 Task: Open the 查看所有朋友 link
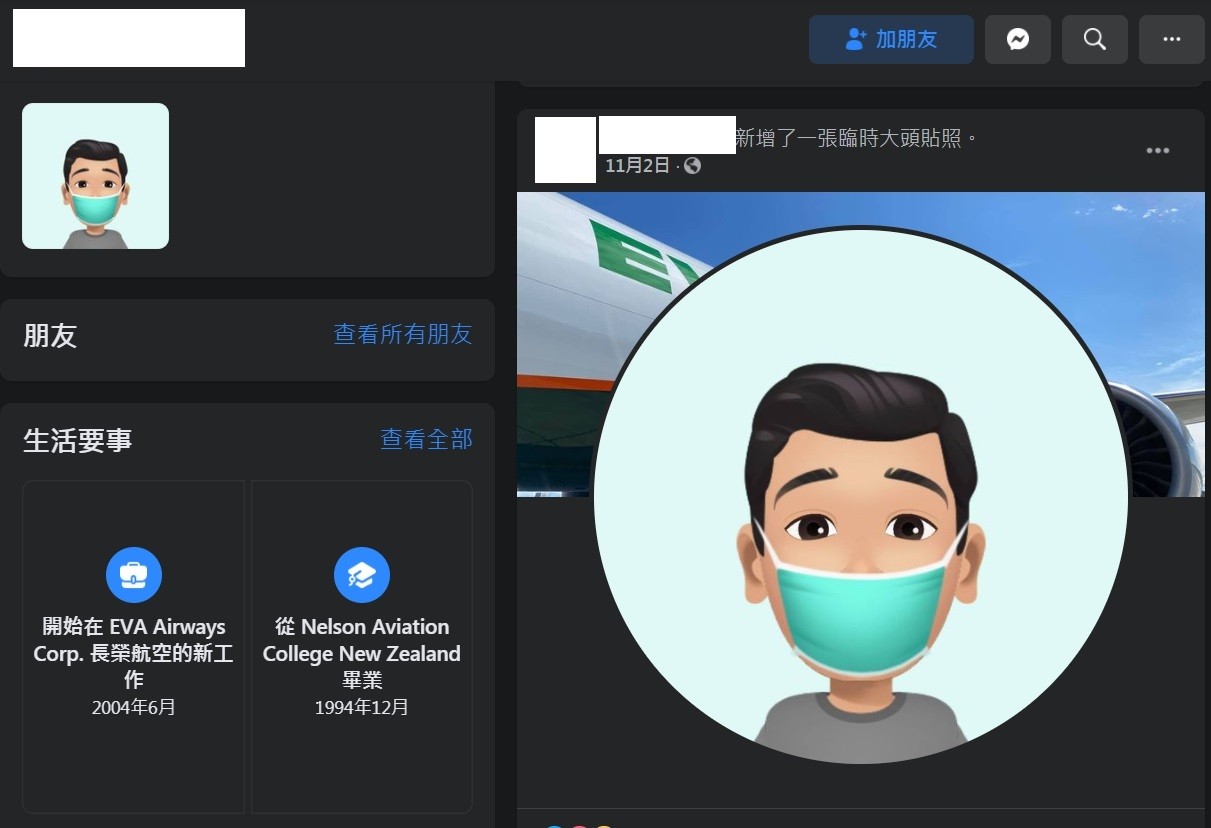(x=402, y=335)
